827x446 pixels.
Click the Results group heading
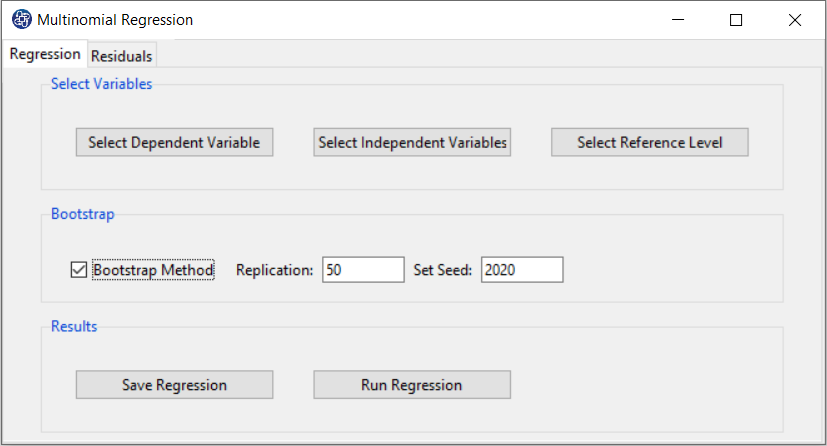point(74,327)
